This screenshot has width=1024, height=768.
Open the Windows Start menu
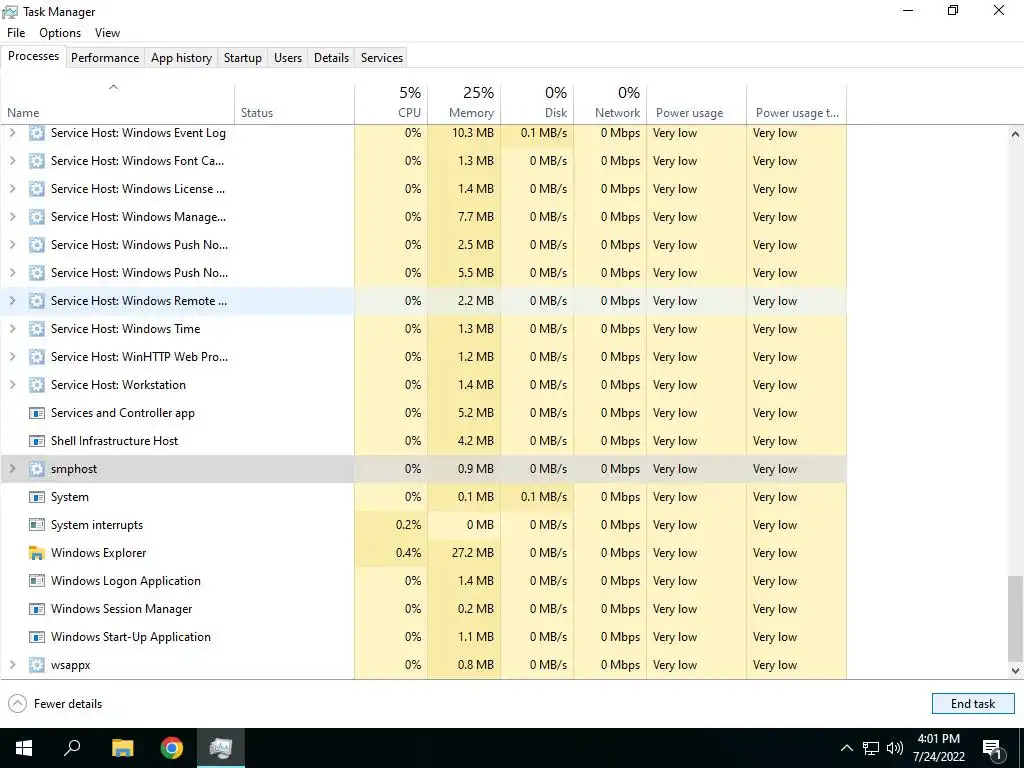click(x=24, y=748)
